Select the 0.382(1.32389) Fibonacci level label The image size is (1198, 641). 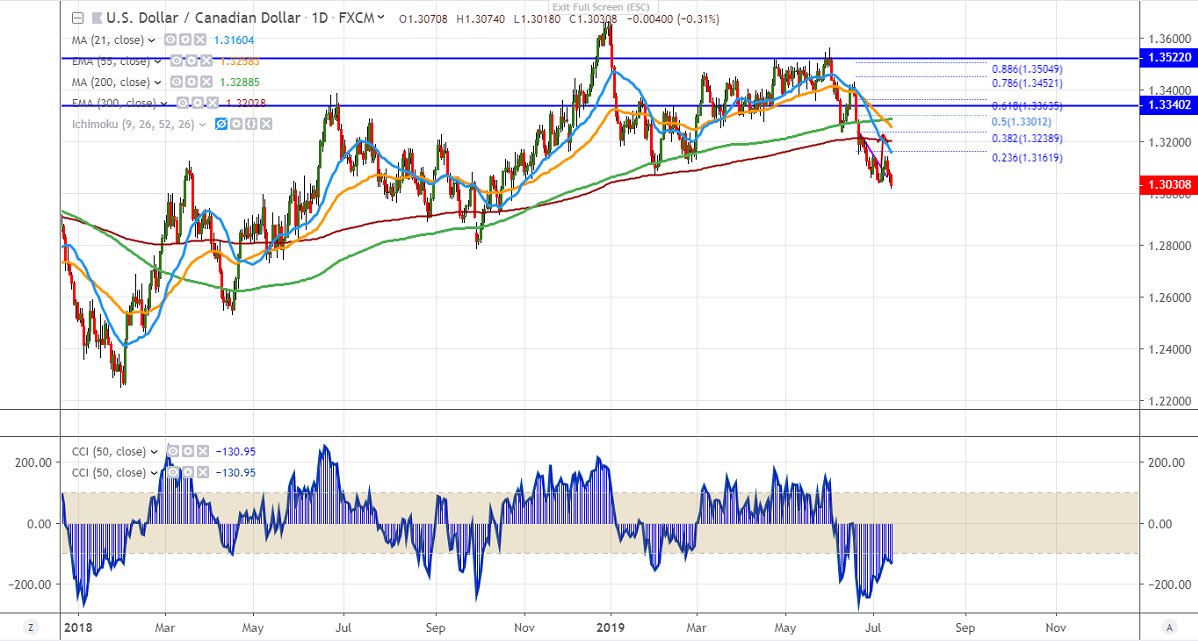pos(1027,138)
